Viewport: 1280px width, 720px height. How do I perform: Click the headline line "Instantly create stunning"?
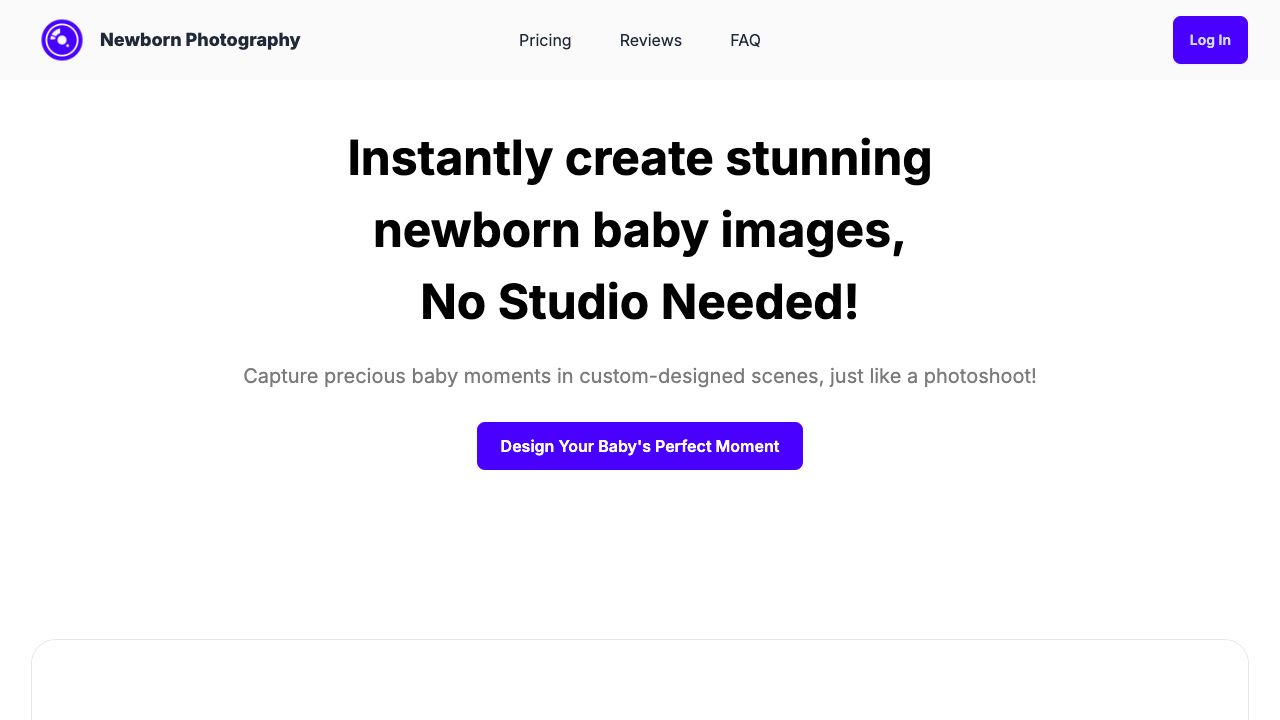point(640,158)
